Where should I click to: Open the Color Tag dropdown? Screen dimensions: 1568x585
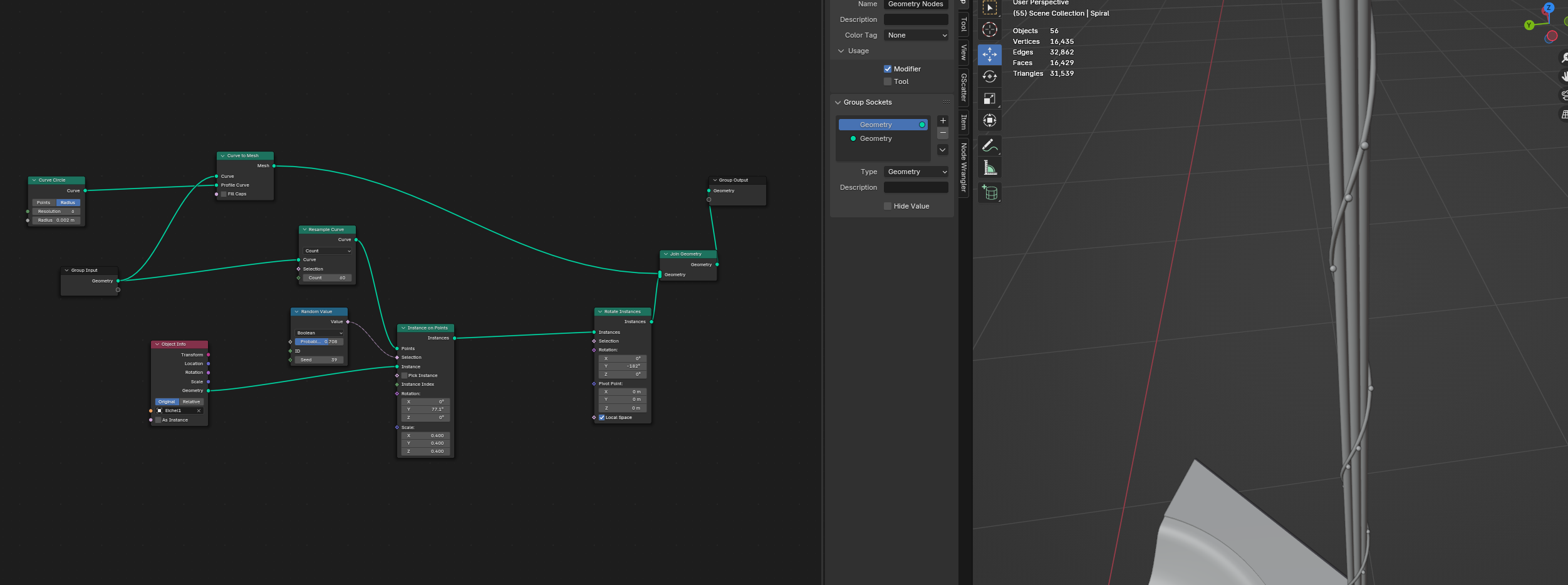pyautogui.click(x=916, y=35)
